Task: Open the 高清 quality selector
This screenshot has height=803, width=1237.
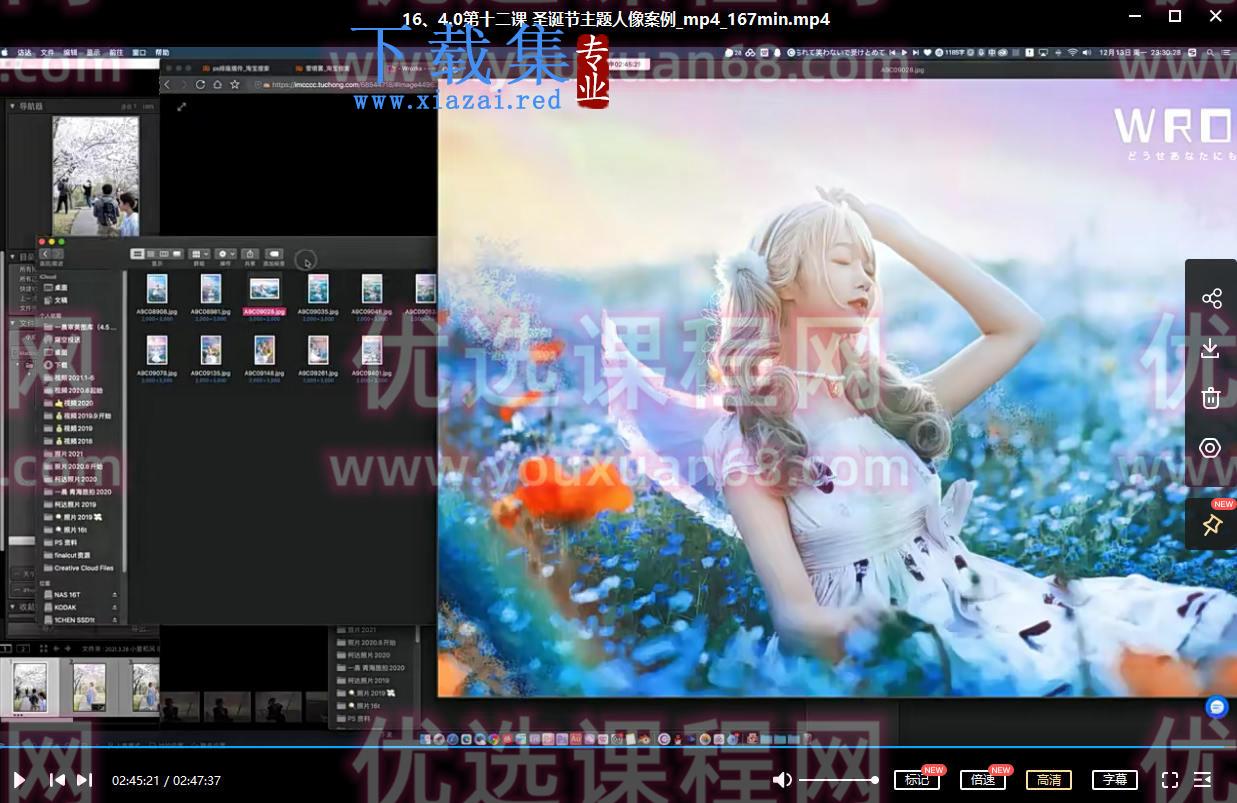Action: [1049, 780]
